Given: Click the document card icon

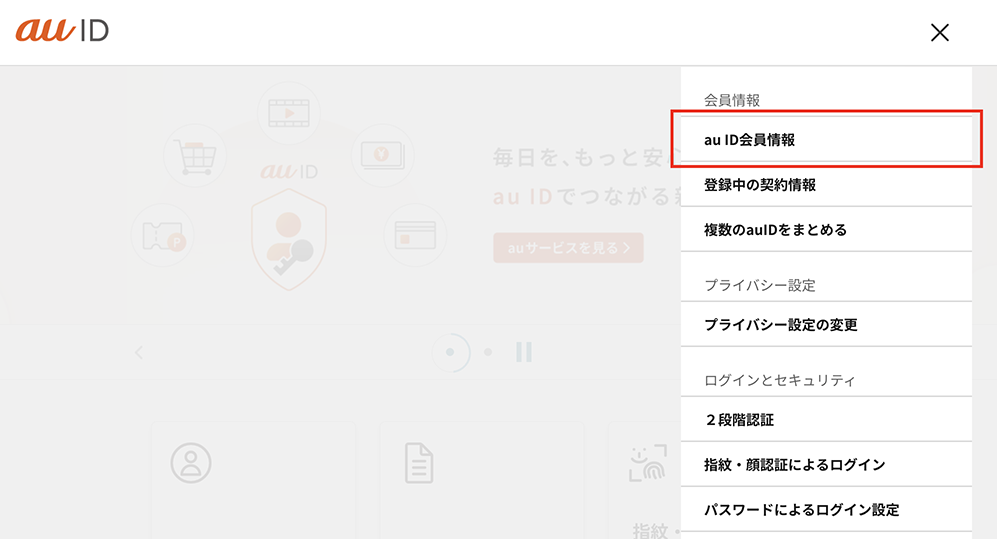Looking at the screenshot, I should pyautogui.click(x=419, y=463).
